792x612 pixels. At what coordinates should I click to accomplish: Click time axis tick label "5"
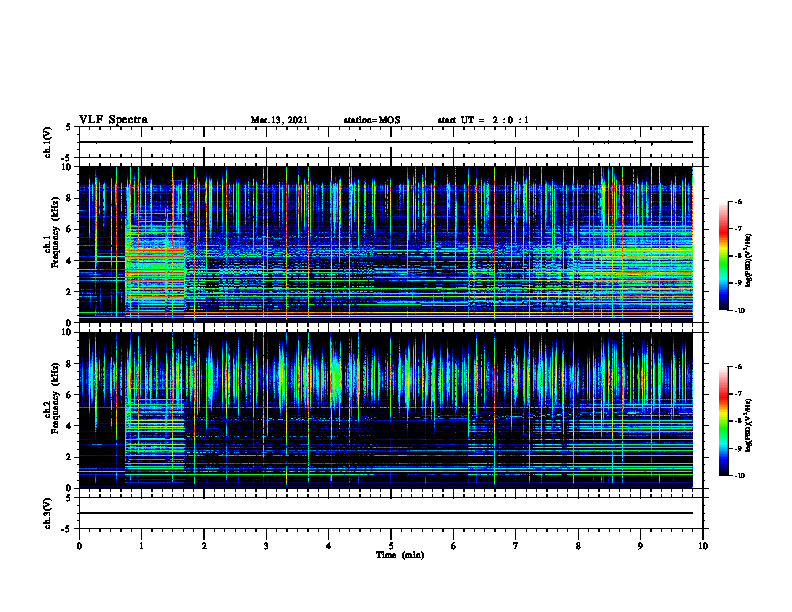[391, 546]
